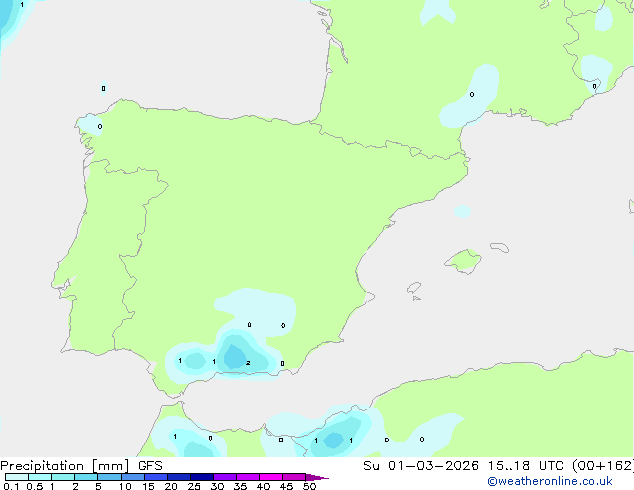Click the "0.5" legend scale label

[35, 486]
